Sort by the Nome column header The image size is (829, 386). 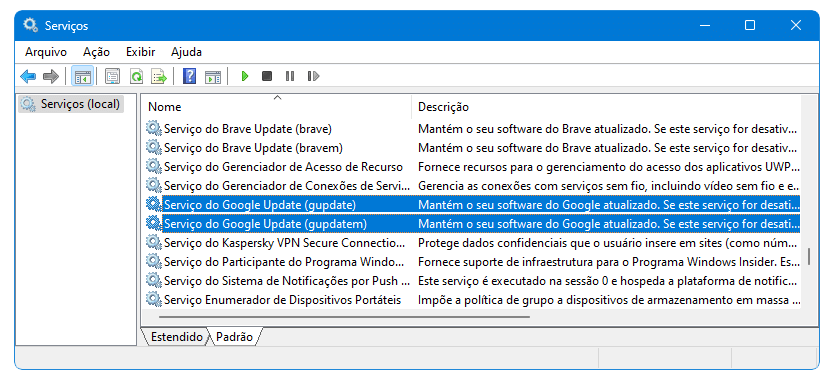(277, 106)
